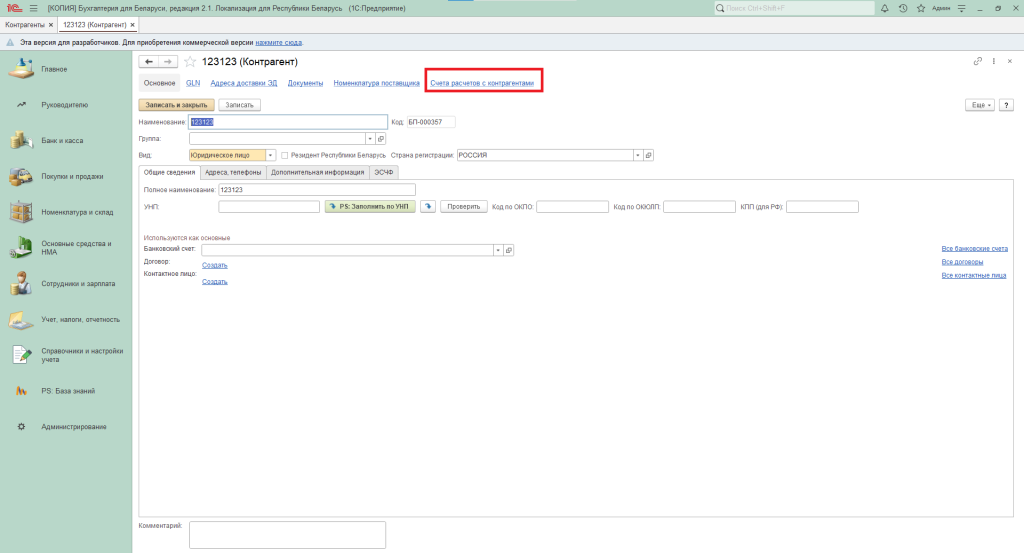Open the history clock icon
This screenshot has height=553, width=1024.
[x=903, y=8]
